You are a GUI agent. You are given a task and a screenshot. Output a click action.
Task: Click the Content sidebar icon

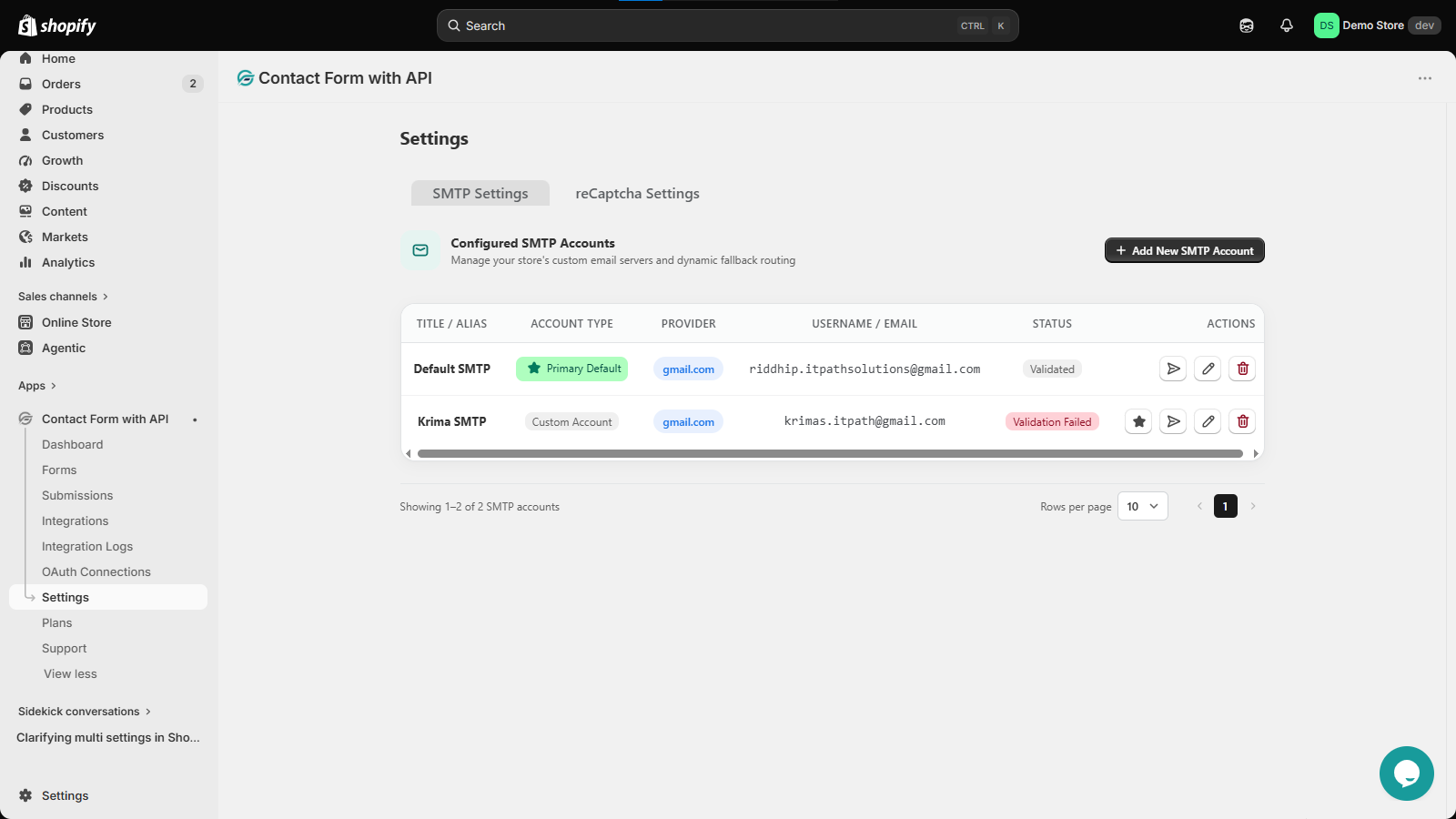point(25,211)
